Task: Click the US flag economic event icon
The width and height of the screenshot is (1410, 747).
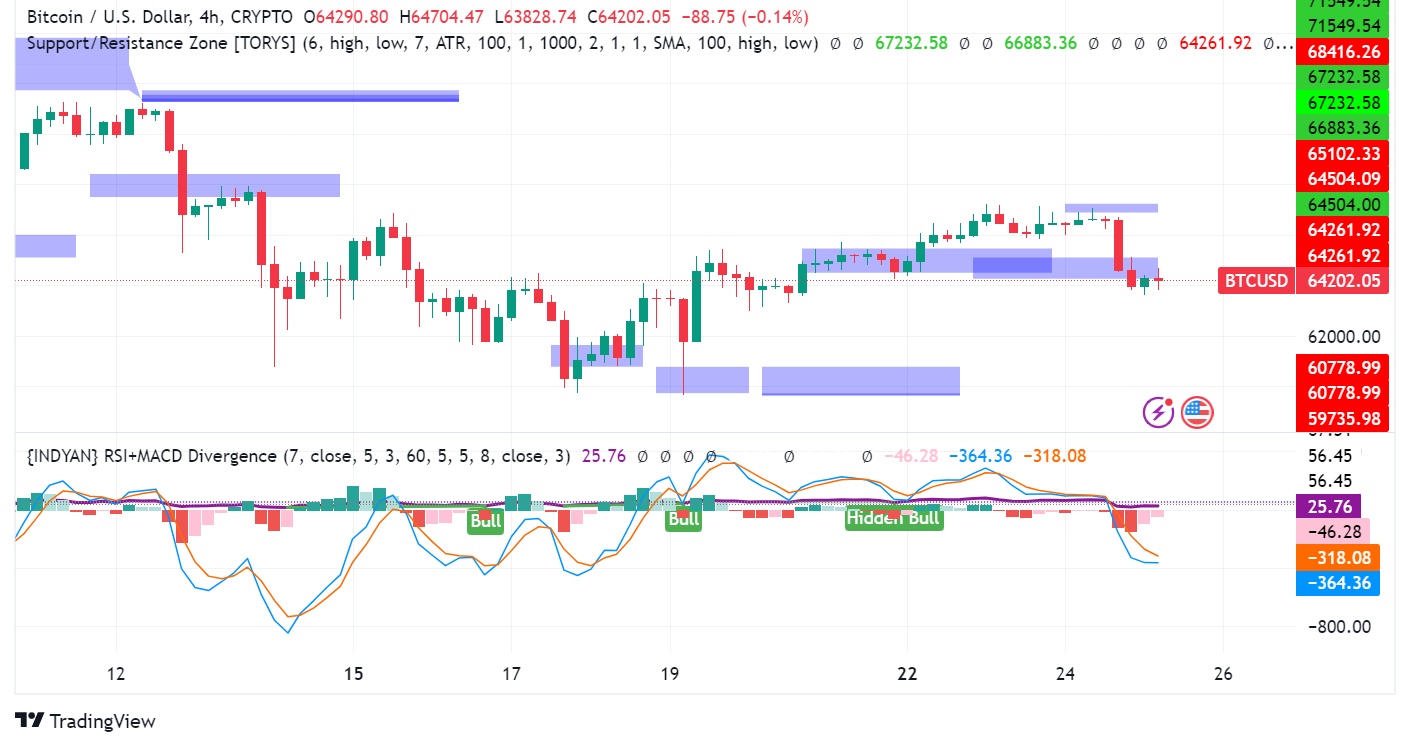Action: coord(1196,411)
